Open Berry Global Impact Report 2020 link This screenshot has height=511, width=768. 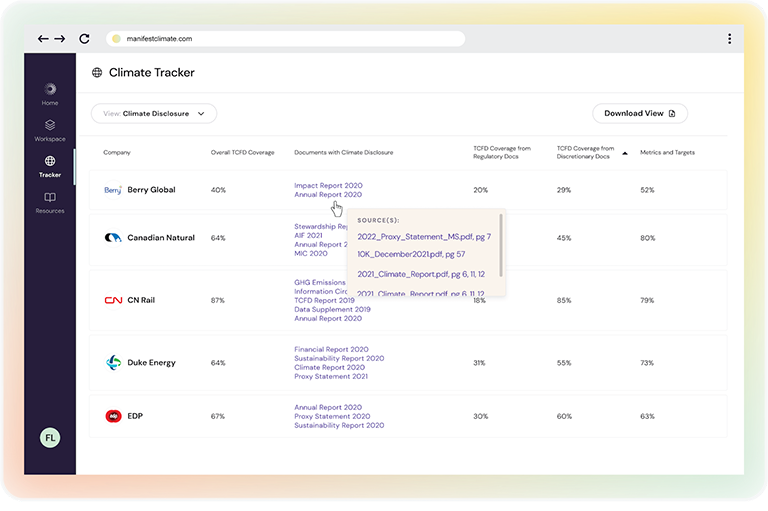[328, 185]
